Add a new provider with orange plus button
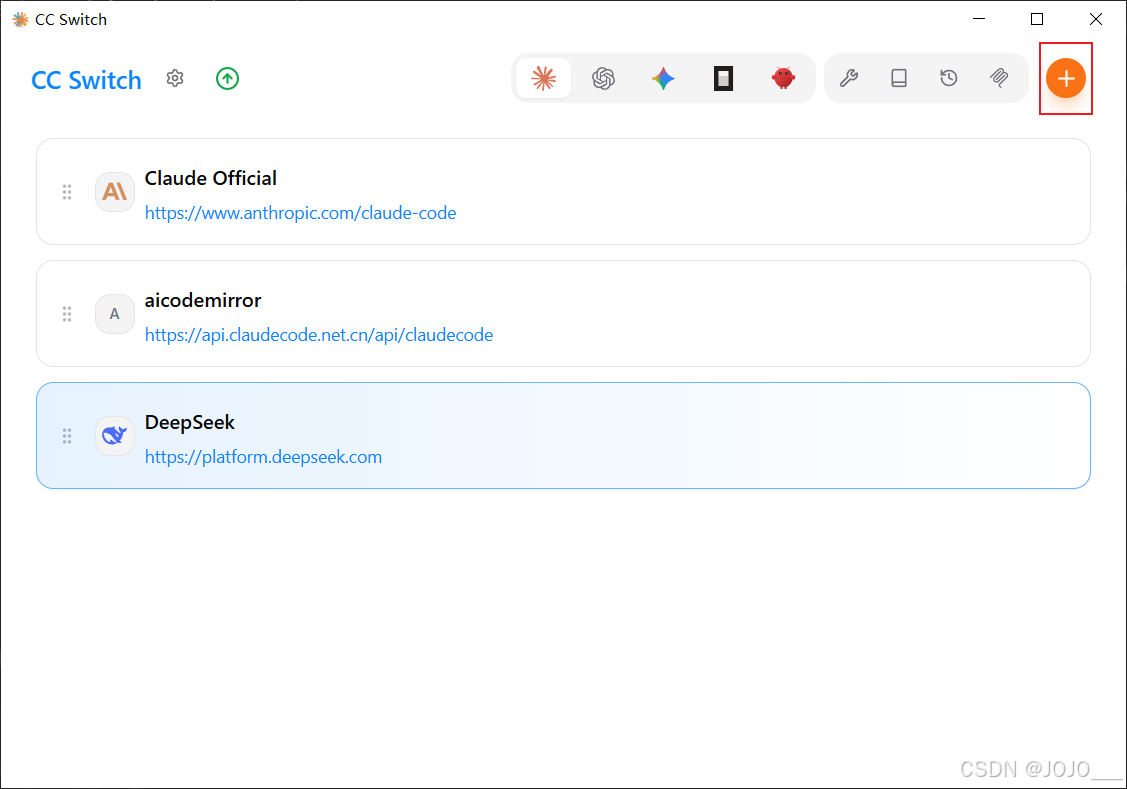 coord(1065,78)
